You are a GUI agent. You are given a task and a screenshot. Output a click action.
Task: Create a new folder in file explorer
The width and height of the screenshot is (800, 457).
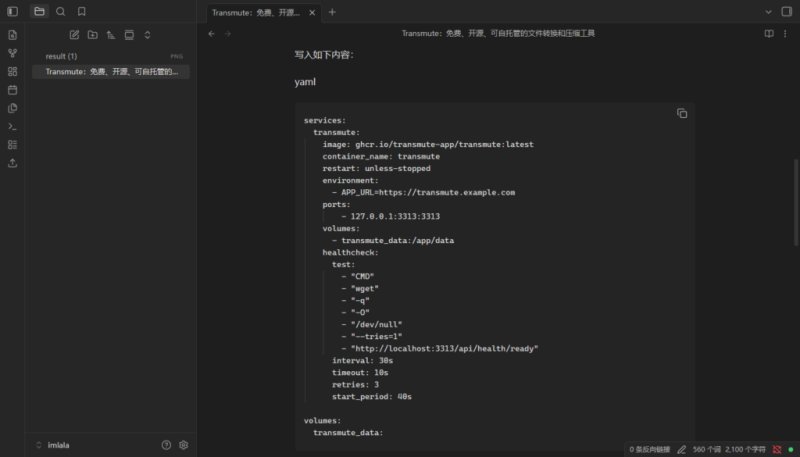pyautogui.click(x=93, y=35)
